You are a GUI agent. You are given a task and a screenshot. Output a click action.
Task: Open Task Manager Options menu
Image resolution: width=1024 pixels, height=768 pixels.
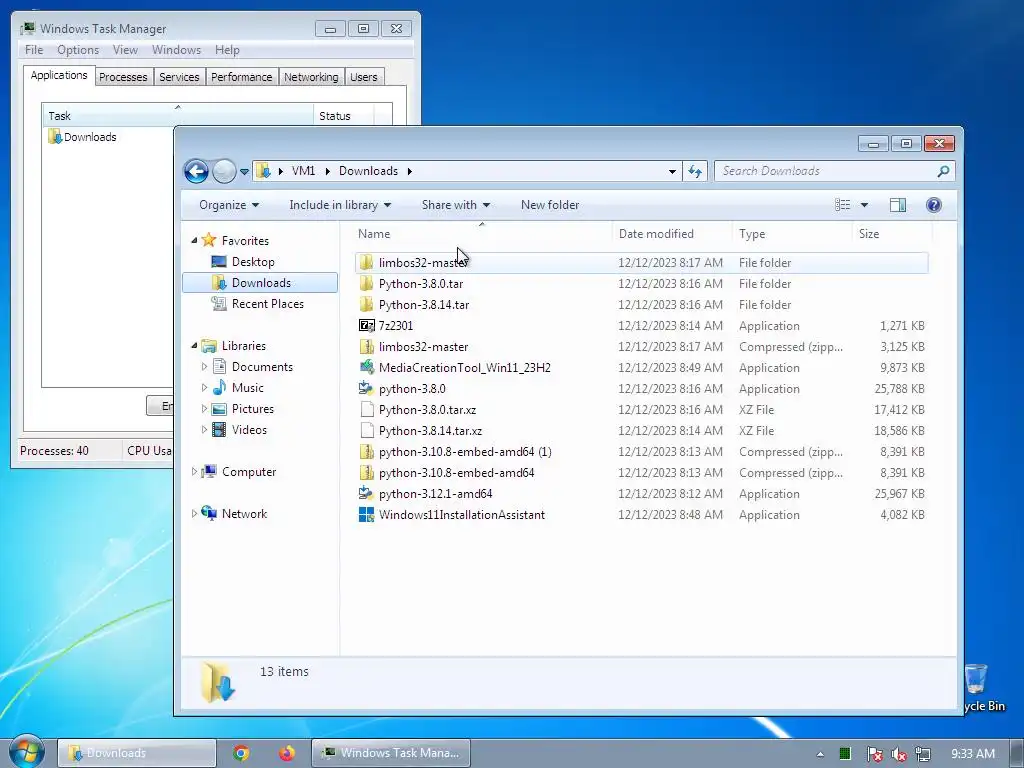point(78,50)
